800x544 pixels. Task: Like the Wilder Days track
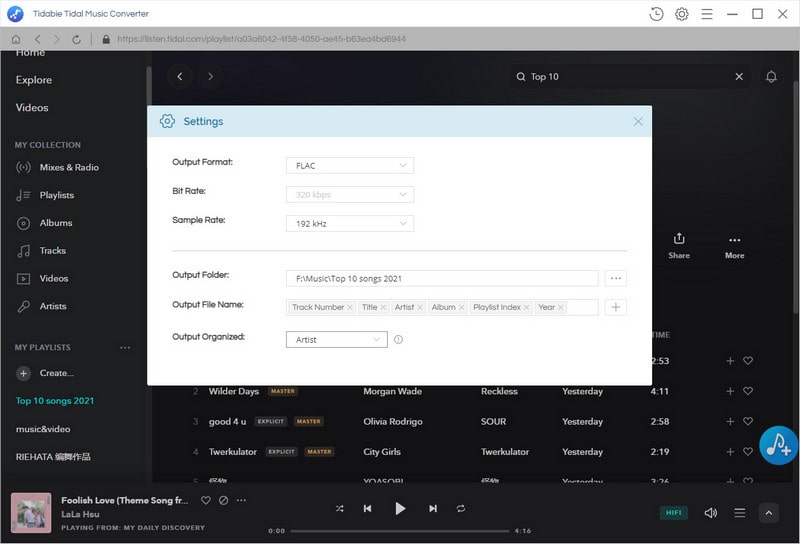[x=748, y=391]
